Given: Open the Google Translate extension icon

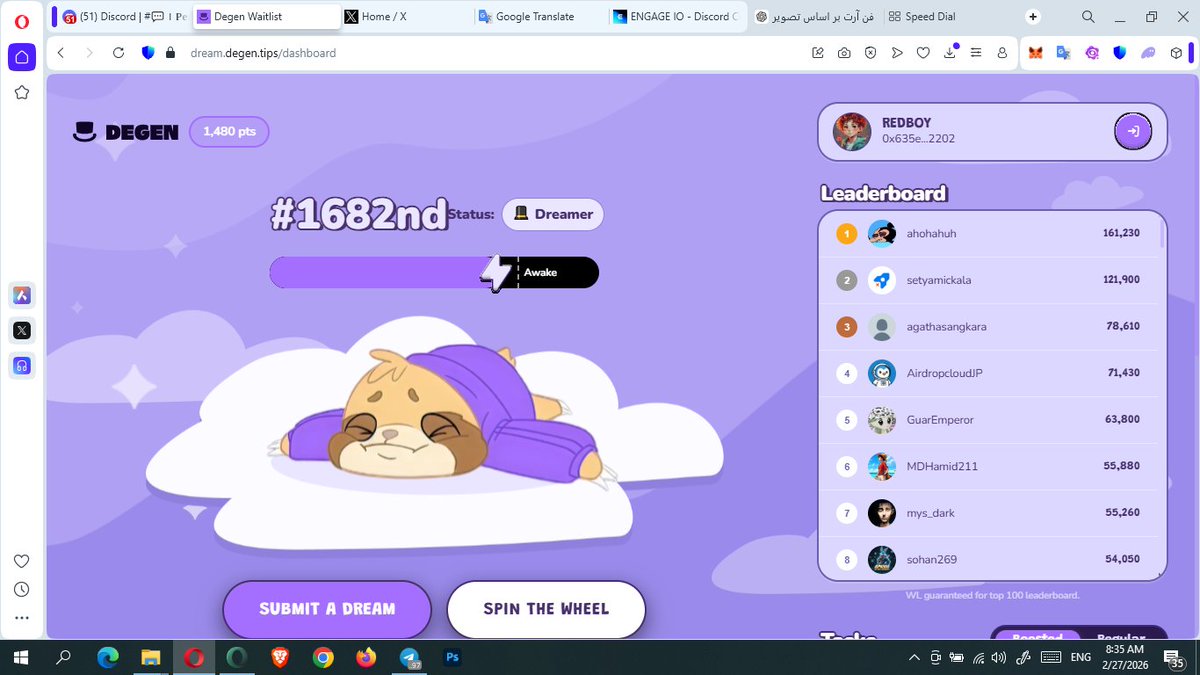Looking at the screenshot, I should [x=1064, y=53].
